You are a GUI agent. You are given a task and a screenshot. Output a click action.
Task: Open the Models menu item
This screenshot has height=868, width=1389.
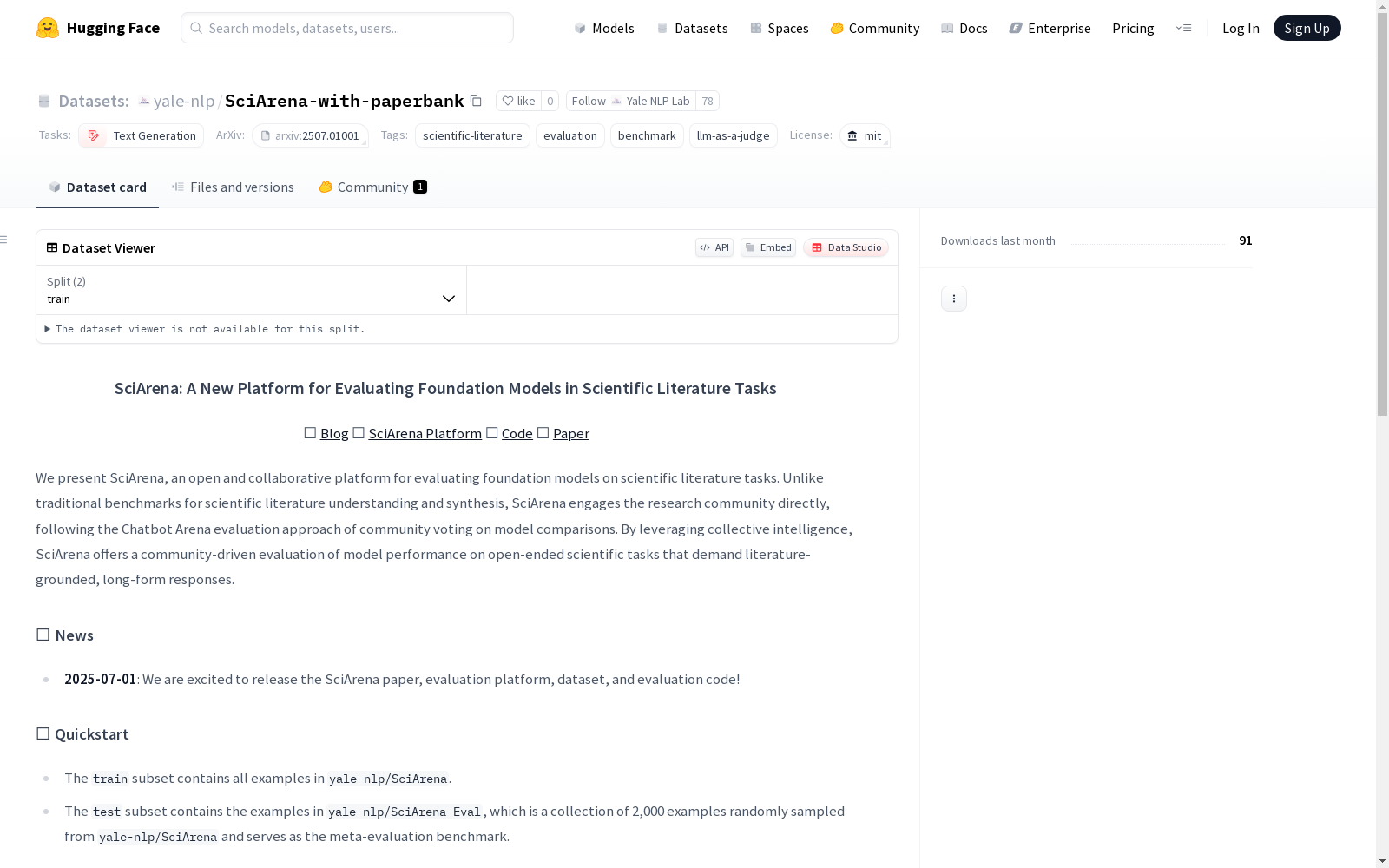tap(604, 28)
